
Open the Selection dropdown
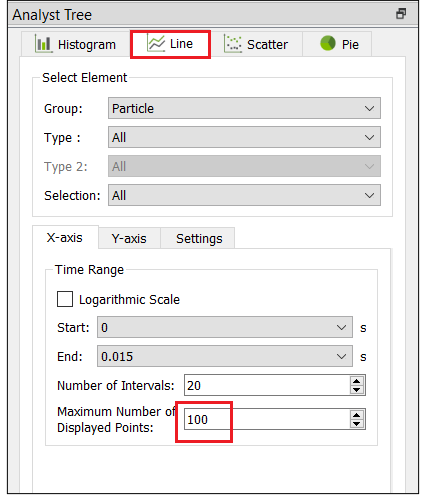click(244, 195)
